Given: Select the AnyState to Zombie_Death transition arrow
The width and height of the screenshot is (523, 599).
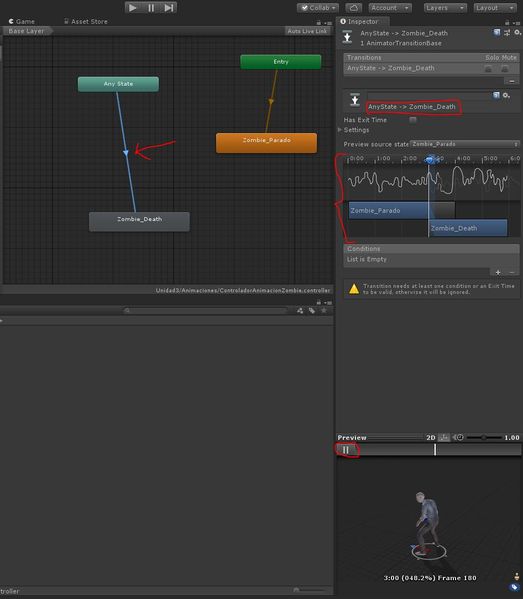Looking at the screenshot, I should click(x=126, y=152).
